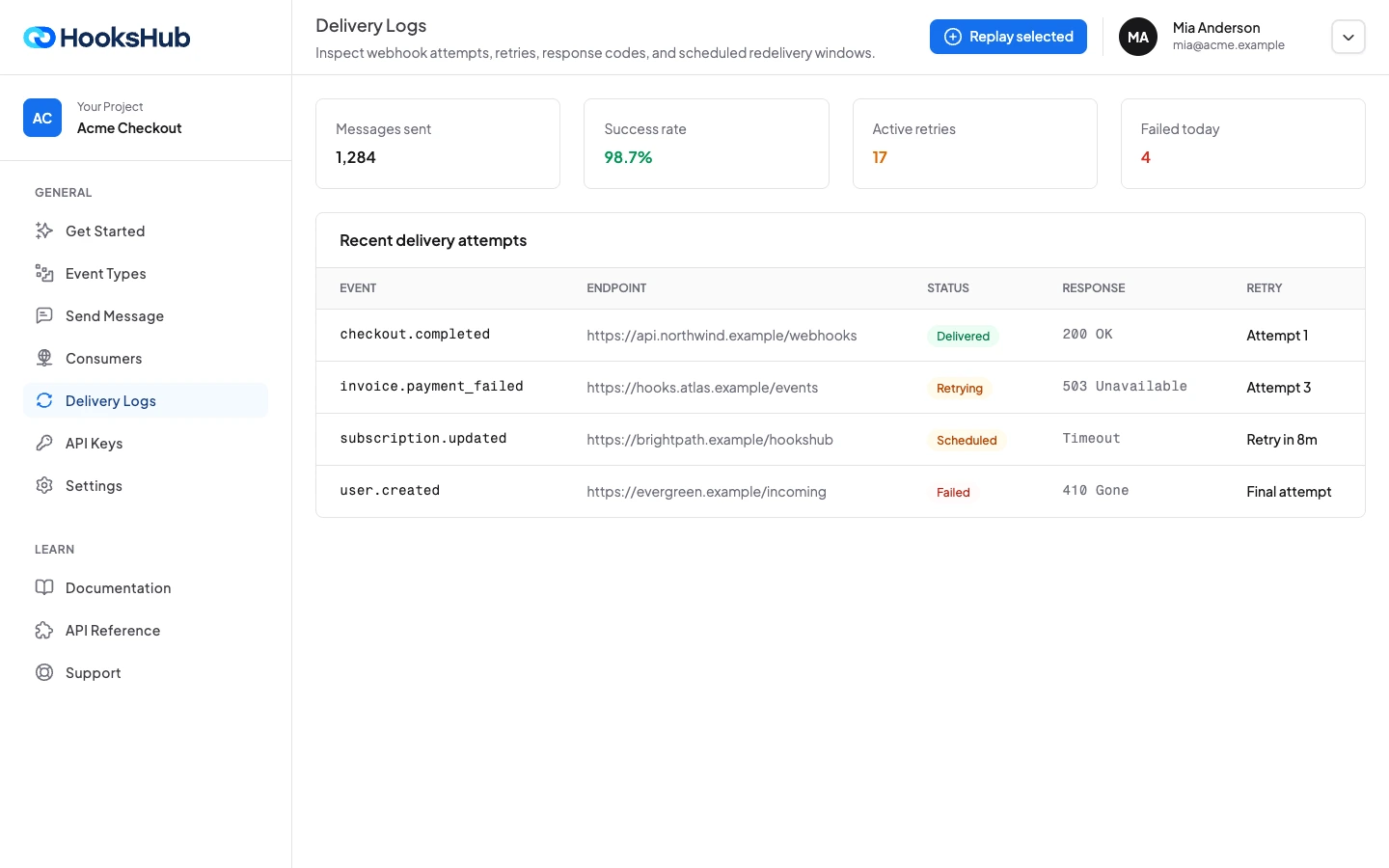Click Final attempt cell
Screen dimensions: 1389x868
coord(1289,492)
